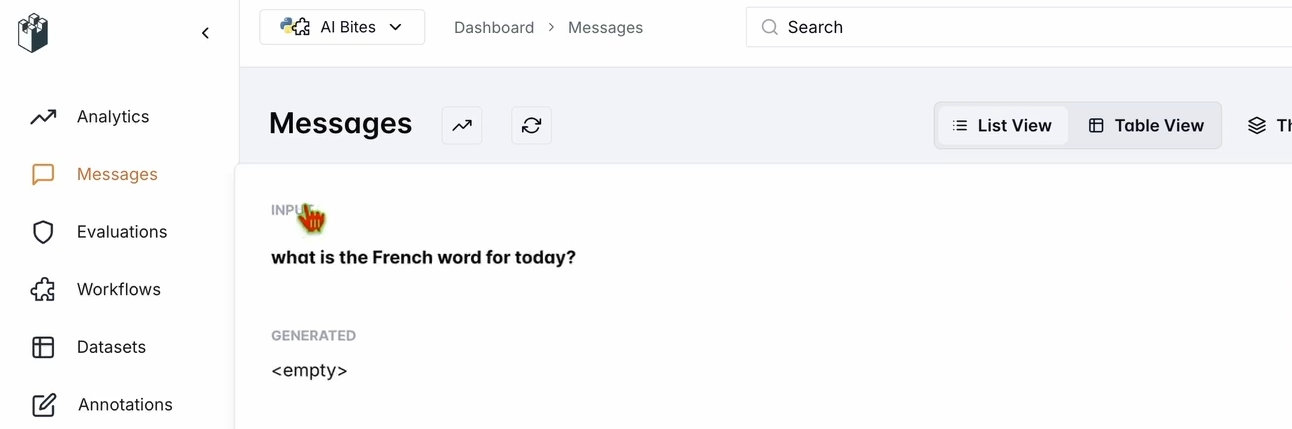This screenshot has height=429, width=1292.
Task: Switch to List View
Action: click(x=1002, y=126)
